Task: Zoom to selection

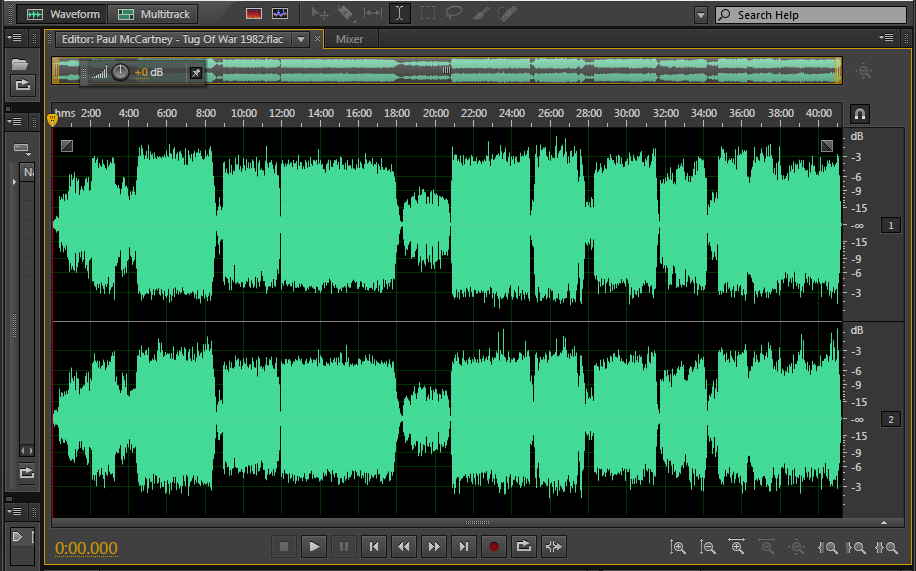Action: (886, 548)
